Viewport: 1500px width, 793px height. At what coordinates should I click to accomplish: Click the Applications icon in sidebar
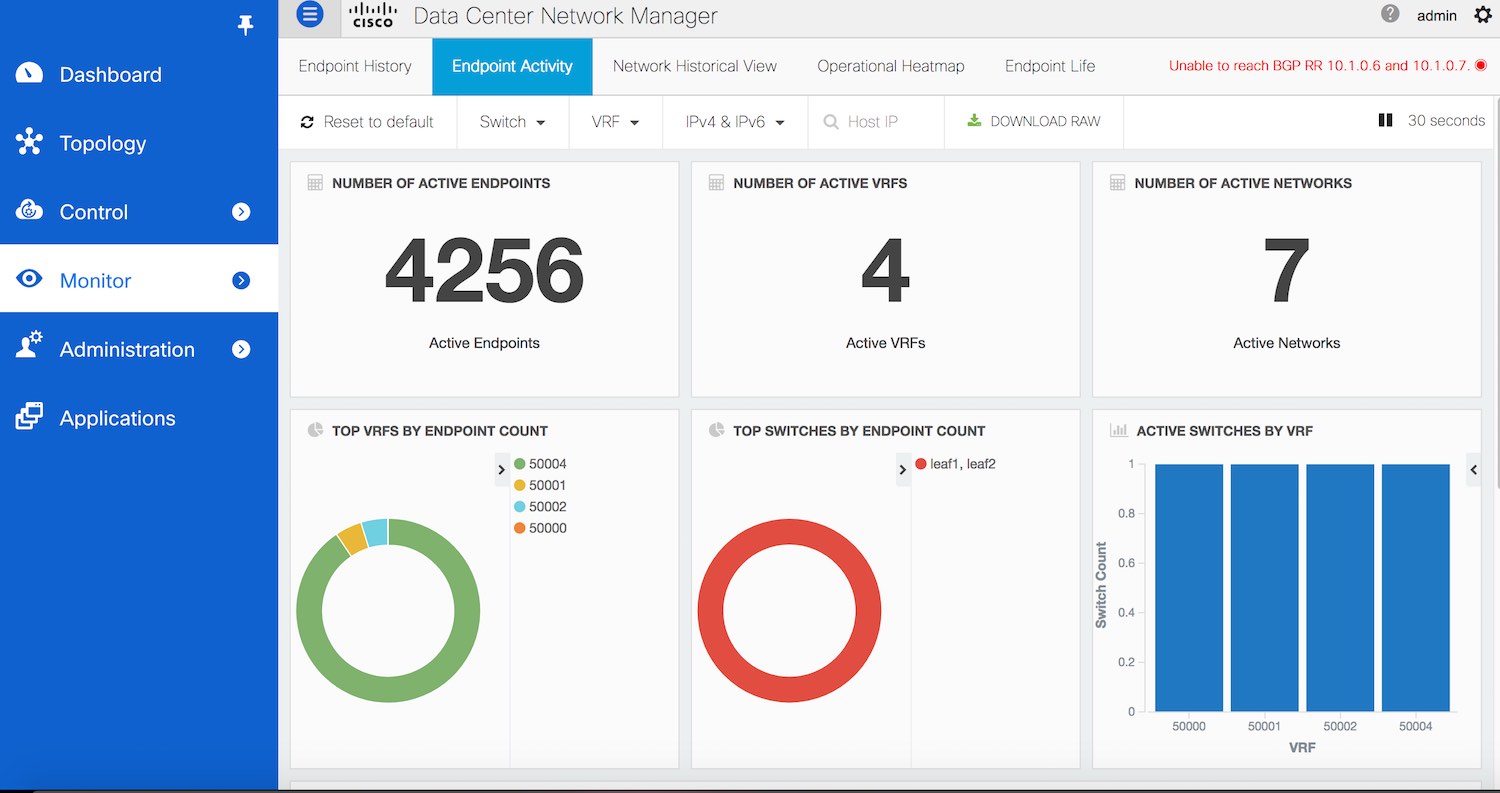[29, 417]
